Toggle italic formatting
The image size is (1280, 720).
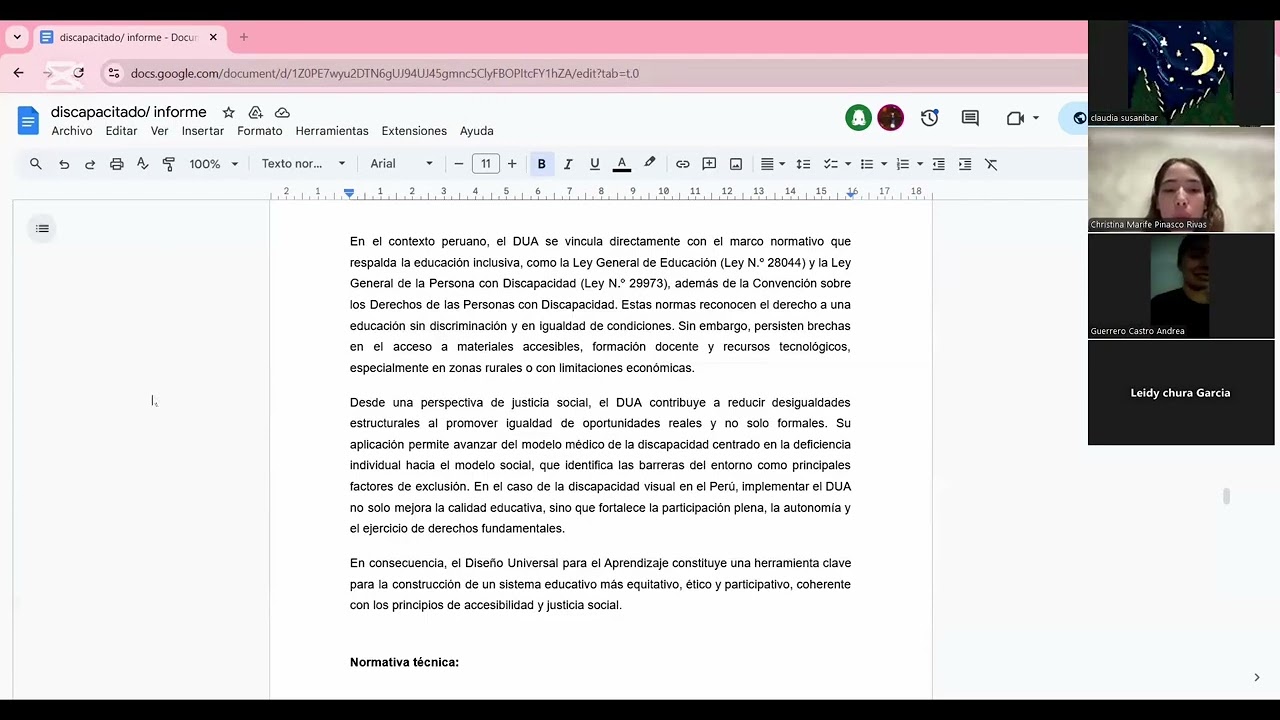(x=568, y=164)
